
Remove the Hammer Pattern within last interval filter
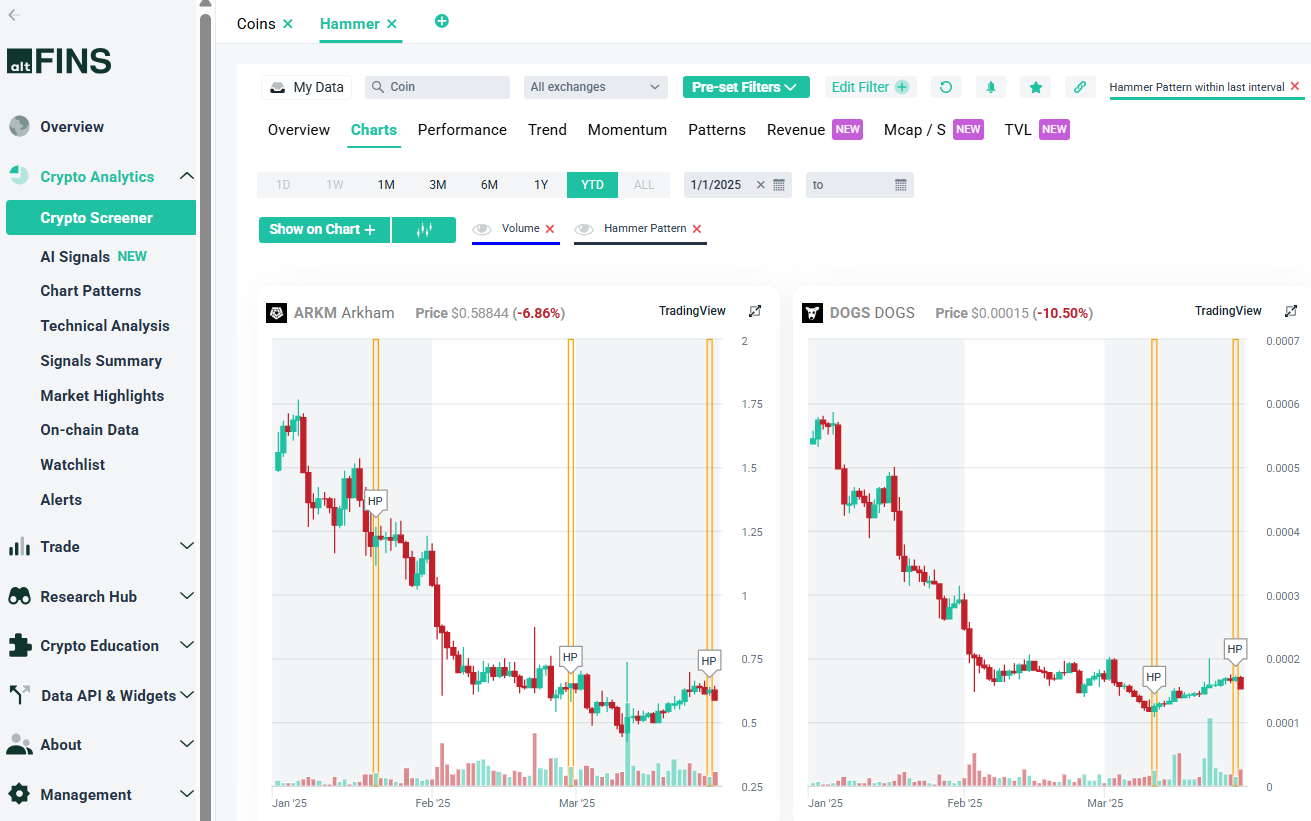[x=1295, y=87]
